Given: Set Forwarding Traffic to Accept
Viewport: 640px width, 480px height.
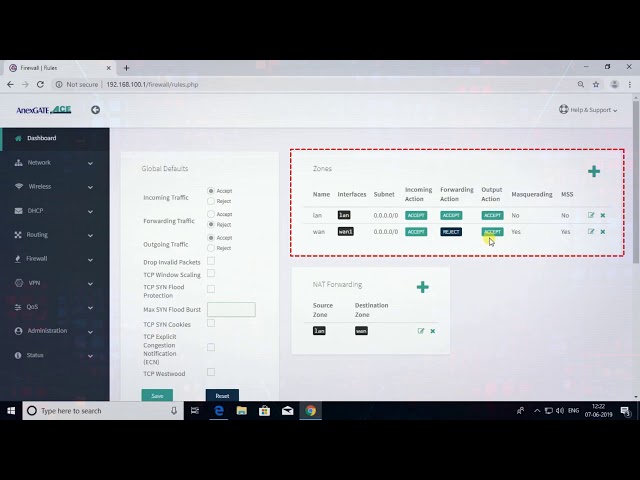Looking at the screenshot, I should [x=211, y=214].
